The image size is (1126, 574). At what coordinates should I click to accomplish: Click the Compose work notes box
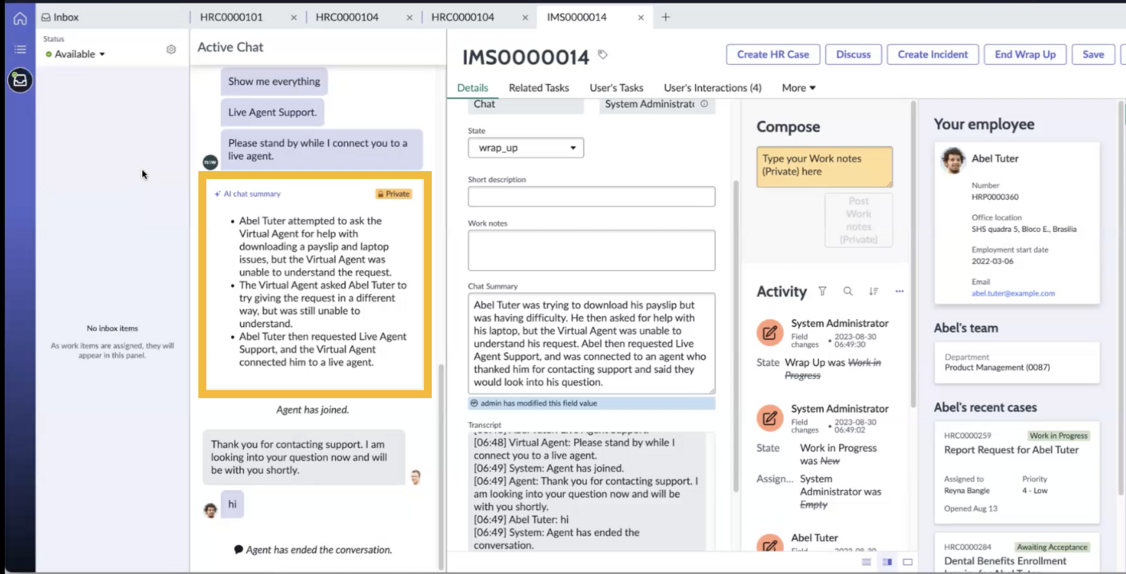click(x=824, y=167)
